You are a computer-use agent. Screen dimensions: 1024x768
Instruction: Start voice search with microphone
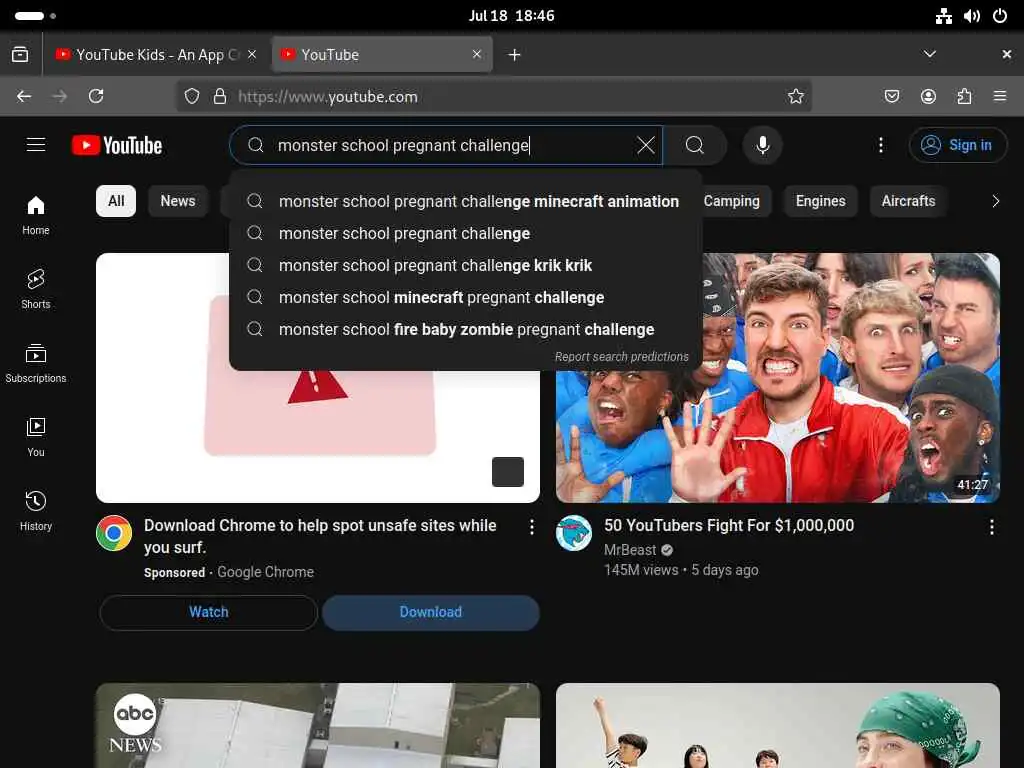tap(762, 145)
